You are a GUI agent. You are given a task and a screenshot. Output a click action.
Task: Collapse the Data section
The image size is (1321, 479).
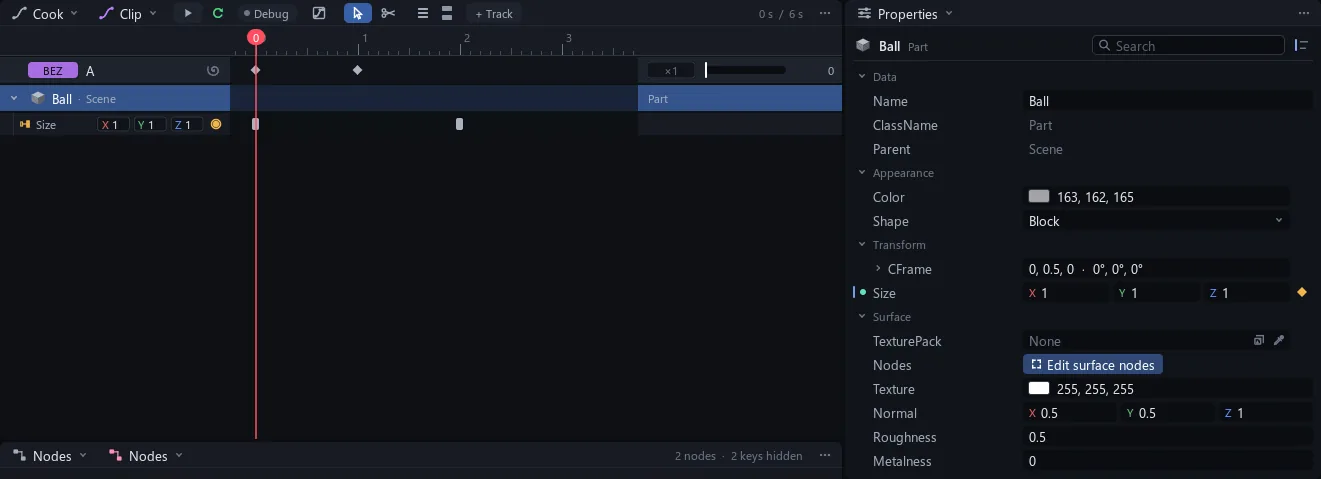click(863, 77)
